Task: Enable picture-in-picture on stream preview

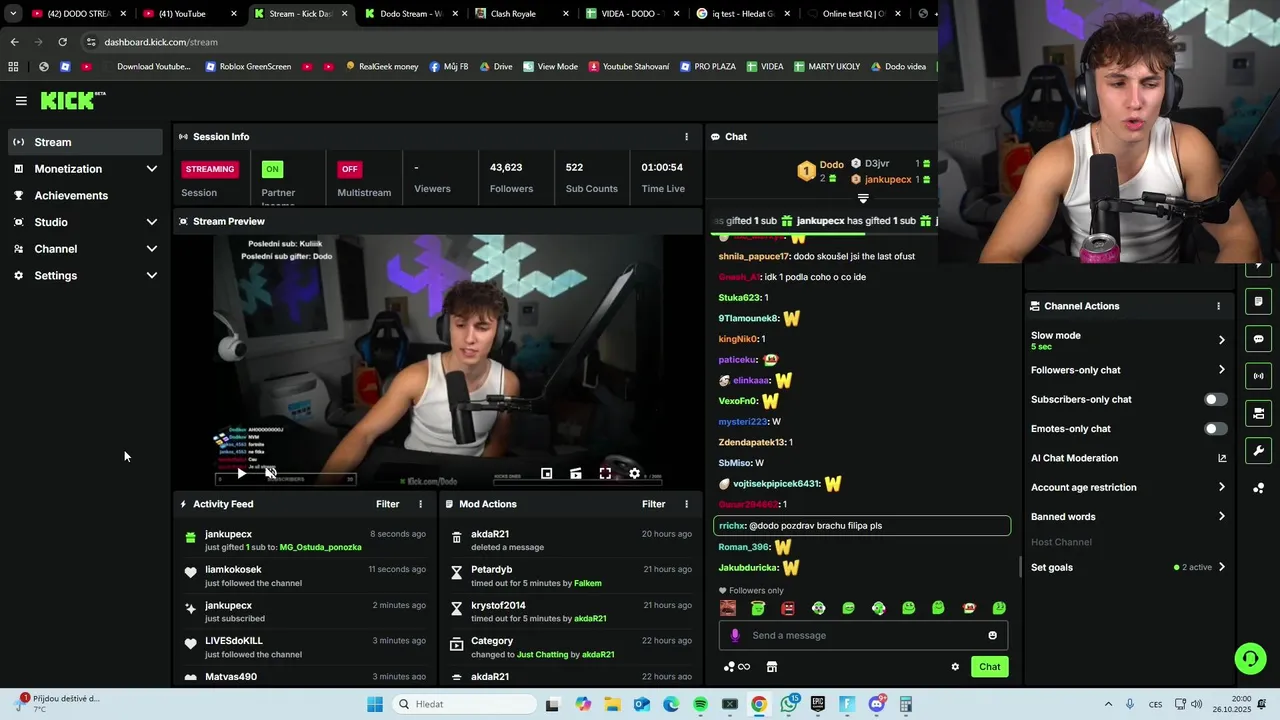Action: point(546,473)
